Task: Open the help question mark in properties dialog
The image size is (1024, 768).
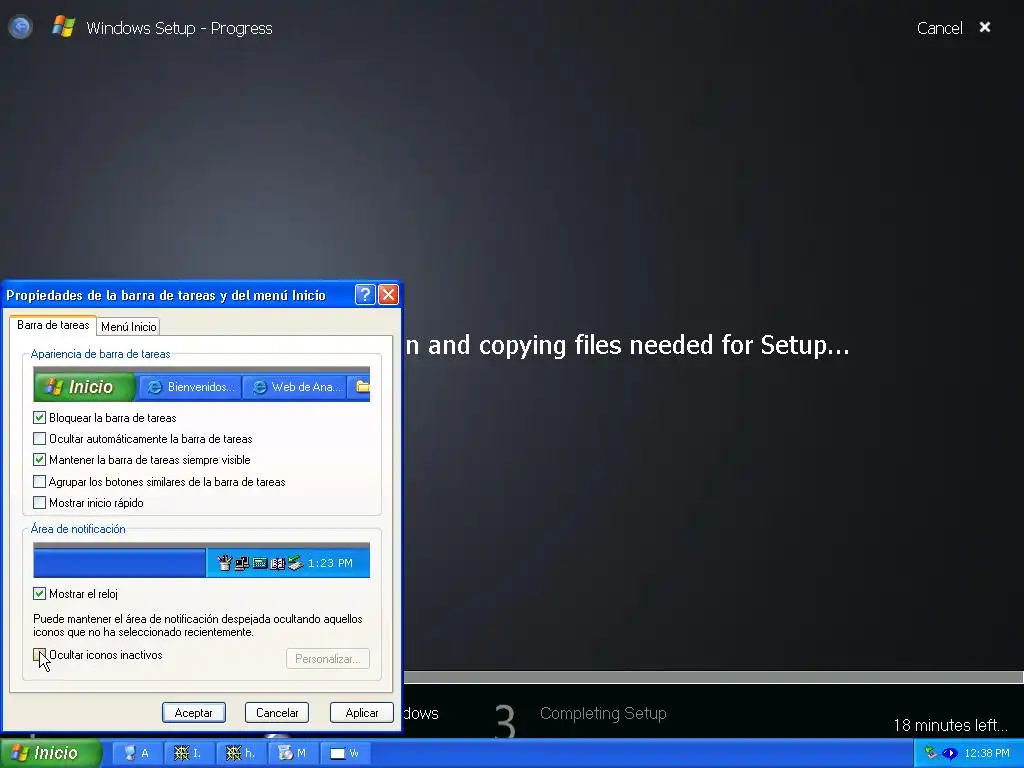Action: tap(364, 295)
